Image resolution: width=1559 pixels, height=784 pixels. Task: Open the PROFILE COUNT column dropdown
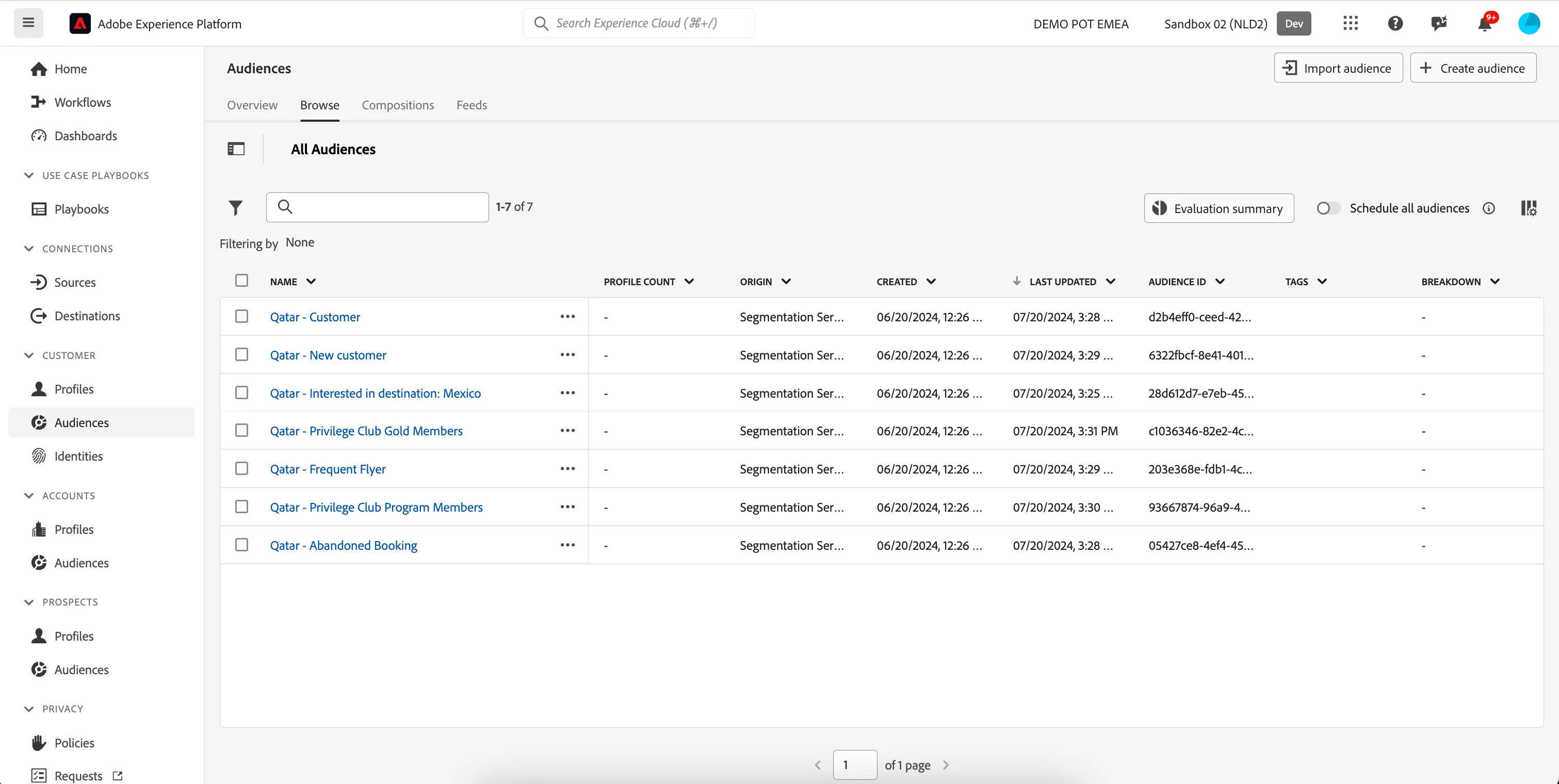tap(689, 281)
